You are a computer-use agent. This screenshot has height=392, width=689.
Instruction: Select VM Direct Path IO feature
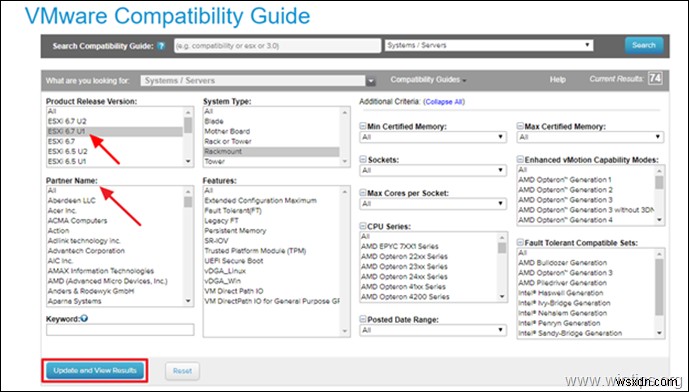(271, 291)
